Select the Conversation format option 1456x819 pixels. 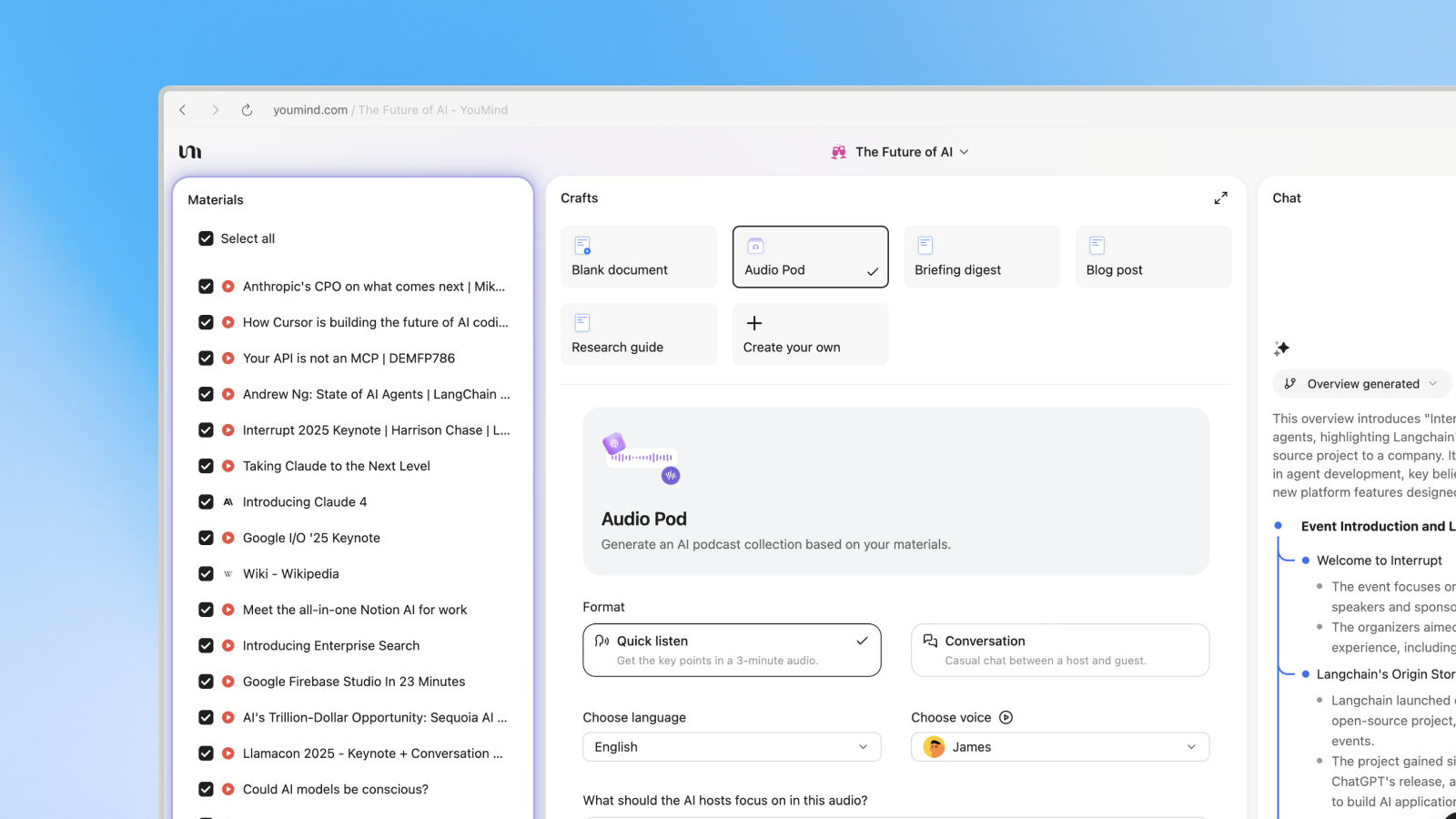pyautogui.click(x=1059, y=650)
